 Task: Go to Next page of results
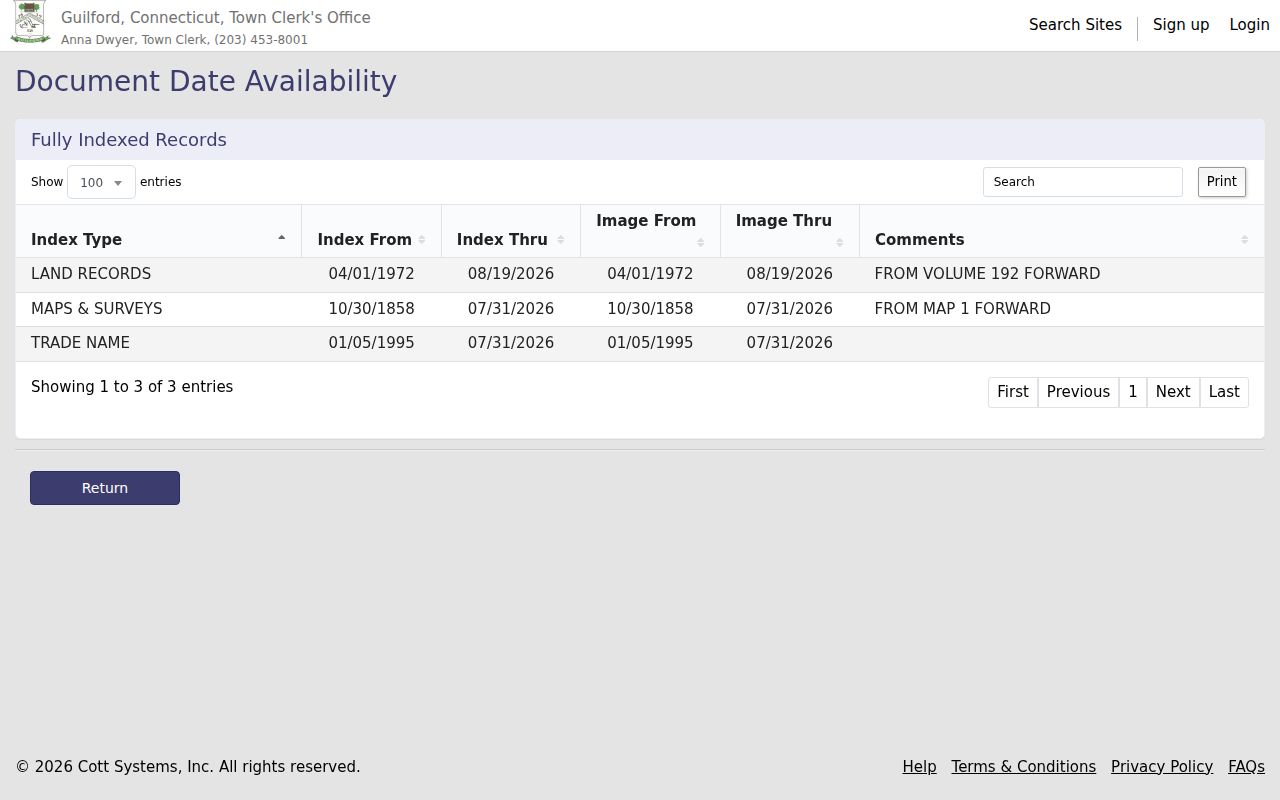[1173, 392]
